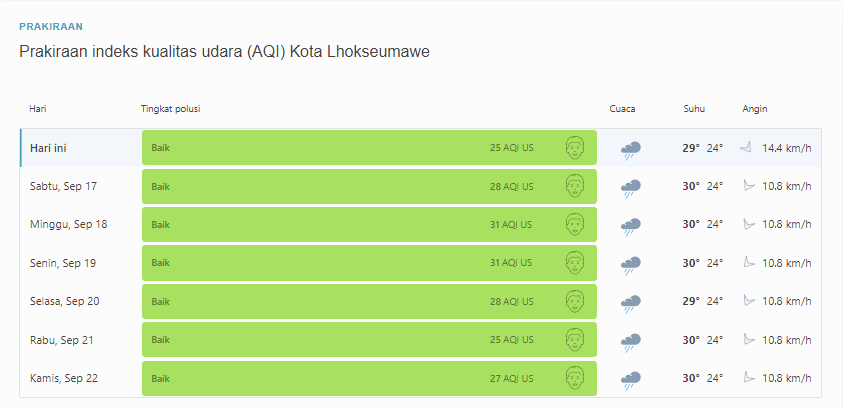Click the face icon in Kamis, Sep 22 row
Screen dimensions: 843x408
click(575, 378)
